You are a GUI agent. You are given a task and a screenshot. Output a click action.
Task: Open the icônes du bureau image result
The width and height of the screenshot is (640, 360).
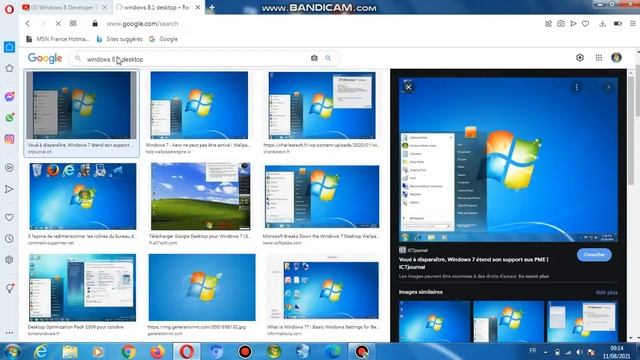coord(82,197)
